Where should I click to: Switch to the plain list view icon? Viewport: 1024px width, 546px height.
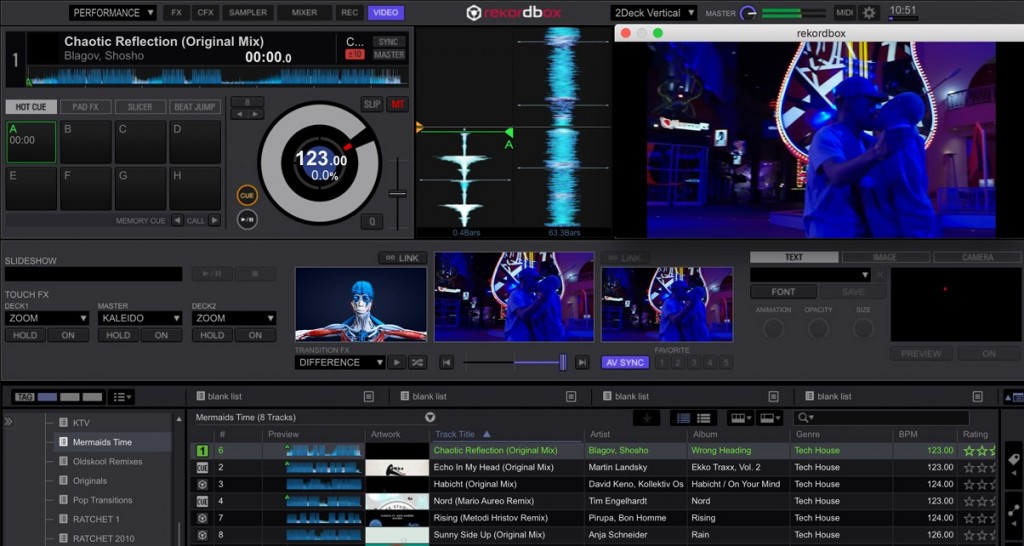704,418
